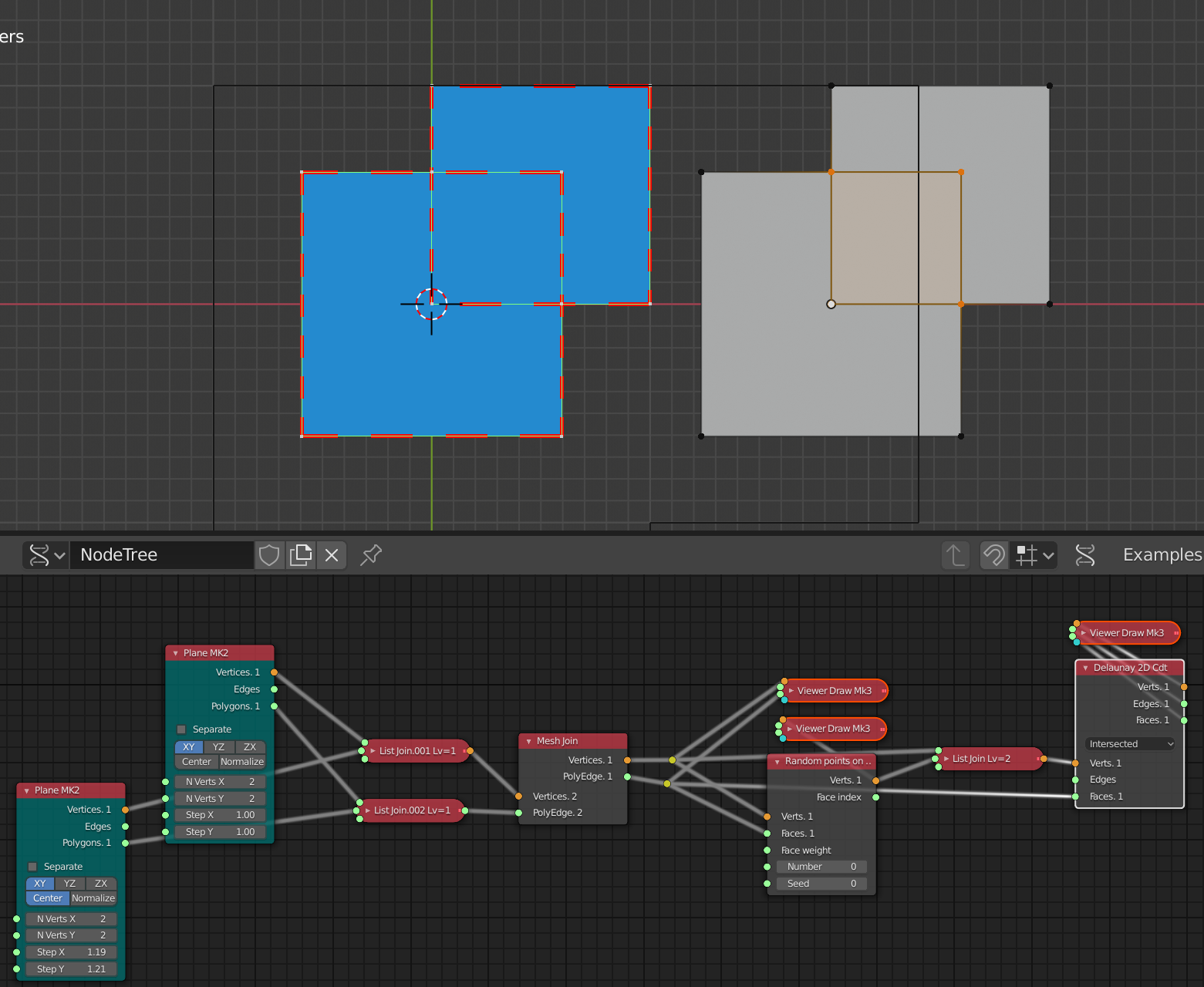Click Step Y 1.21 field

pos(72,969)
